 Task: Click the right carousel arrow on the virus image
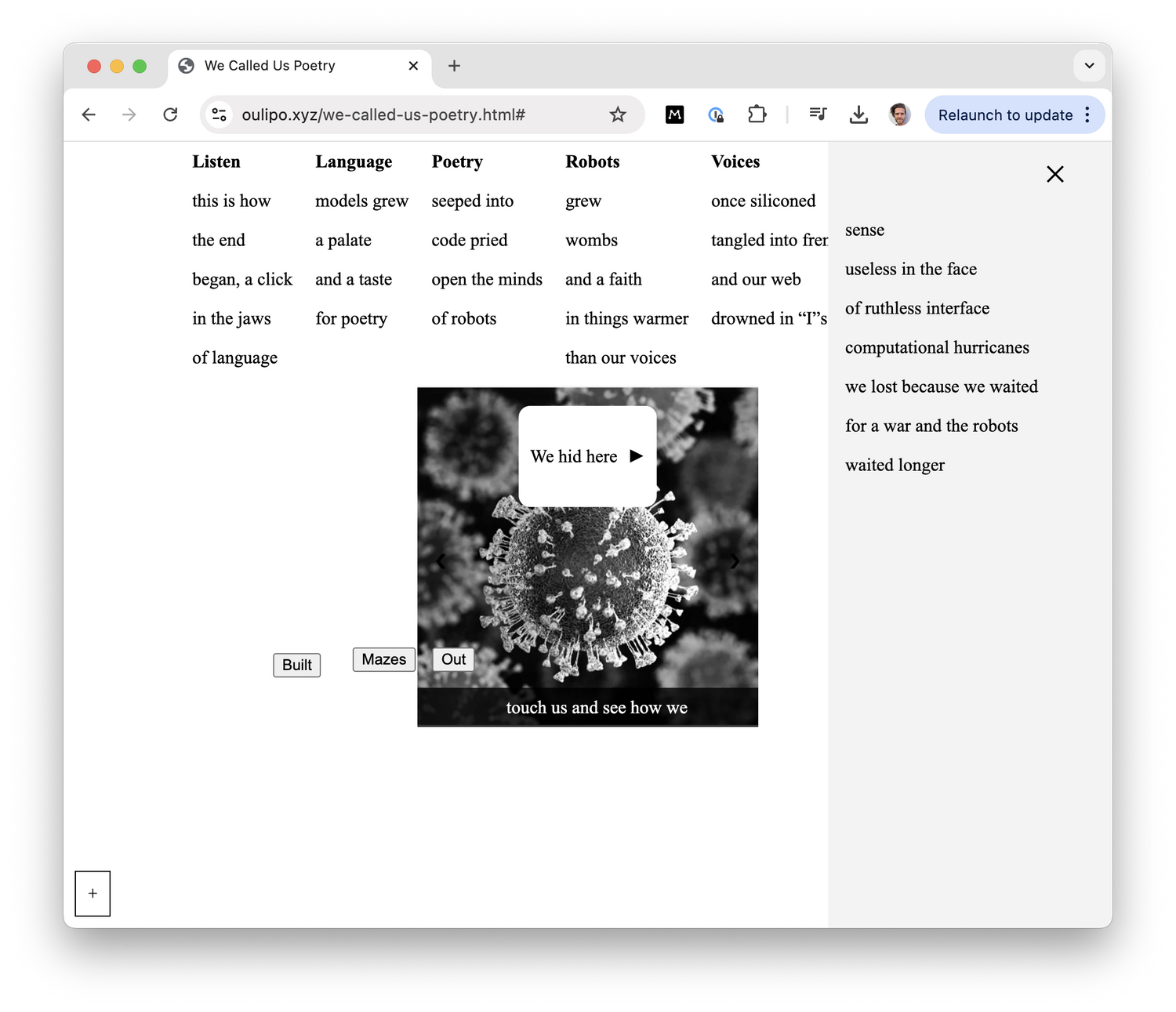tap(735, 560)
